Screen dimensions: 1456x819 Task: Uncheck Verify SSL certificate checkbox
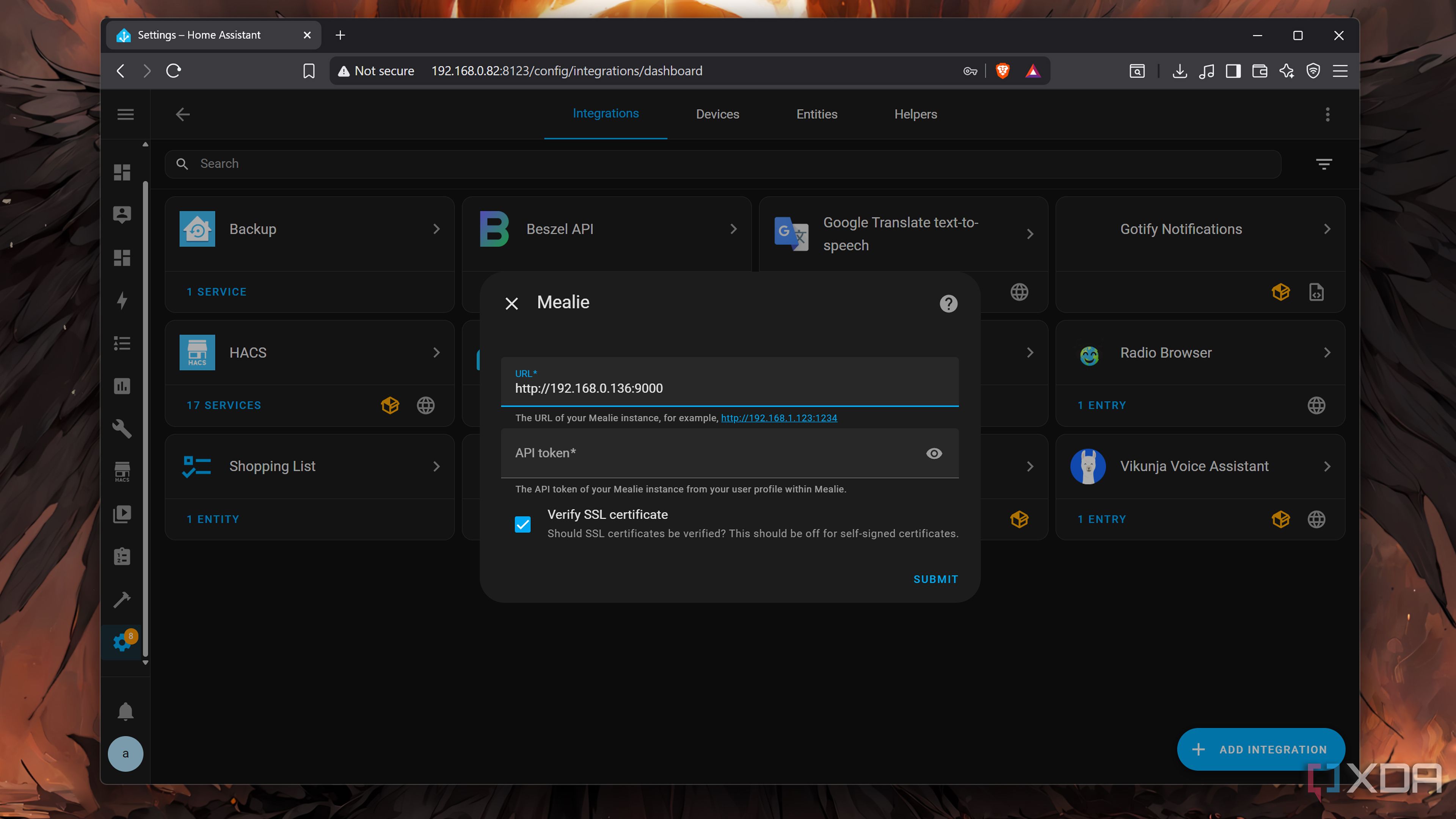coord(522,524)
